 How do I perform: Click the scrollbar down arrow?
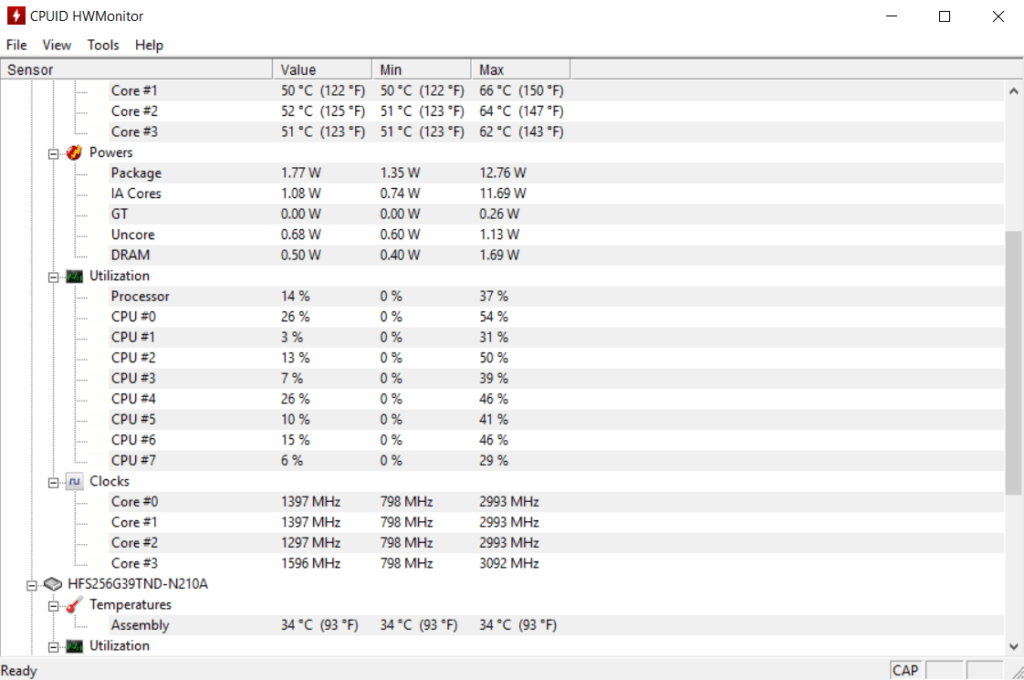coord(1015,647)
